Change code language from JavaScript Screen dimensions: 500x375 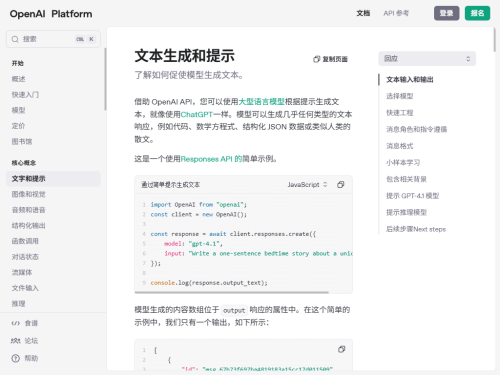point(307,185)
